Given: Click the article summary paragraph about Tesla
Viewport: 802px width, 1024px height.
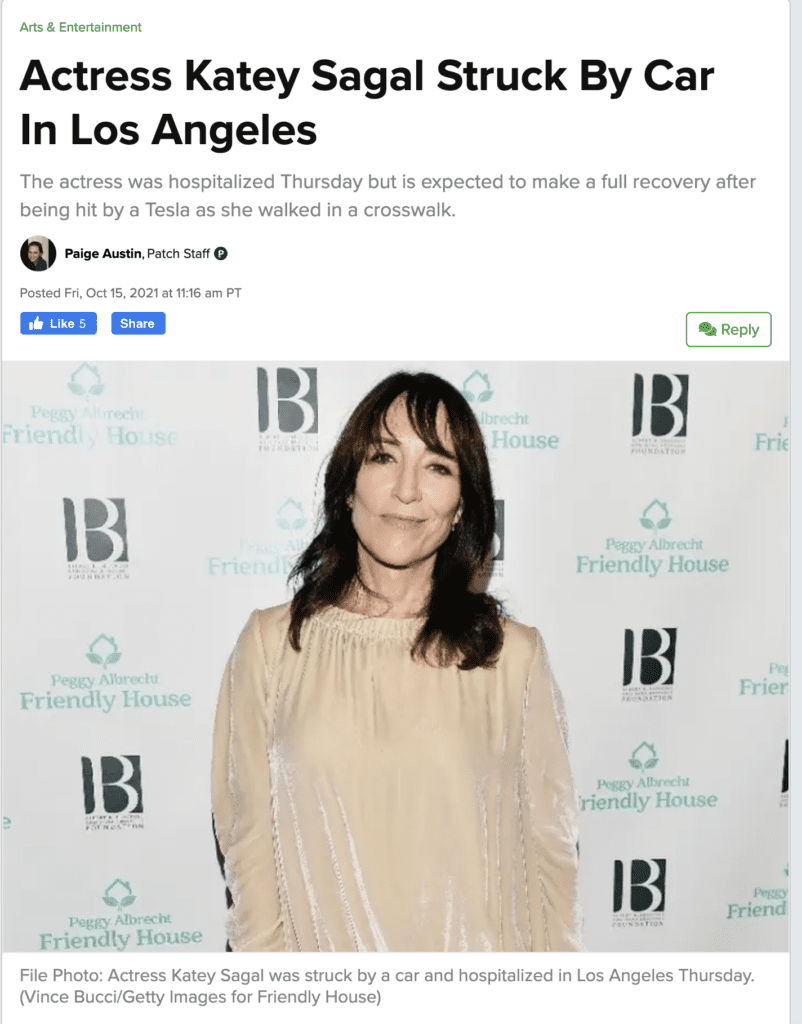Looking at the screenshot, I should pos(387,195).
